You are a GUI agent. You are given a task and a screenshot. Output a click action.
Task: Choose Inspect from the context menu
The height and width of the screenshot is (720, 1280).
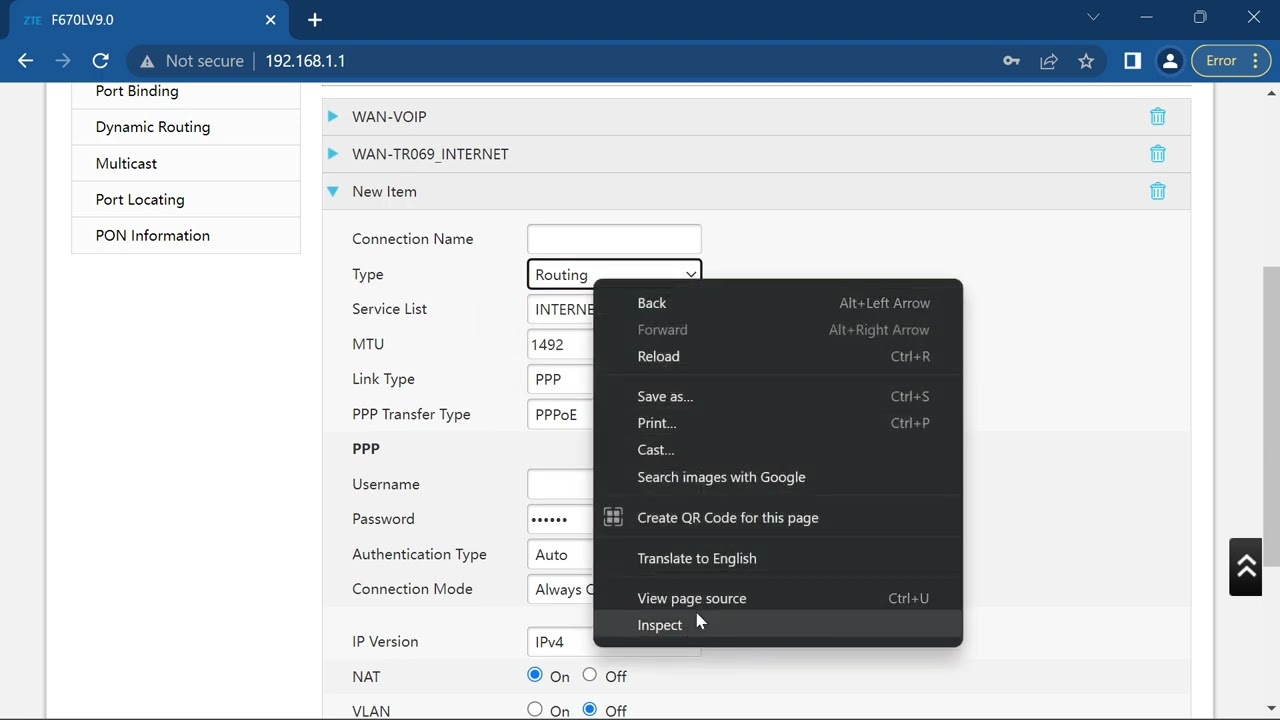[x=778, y=625]
